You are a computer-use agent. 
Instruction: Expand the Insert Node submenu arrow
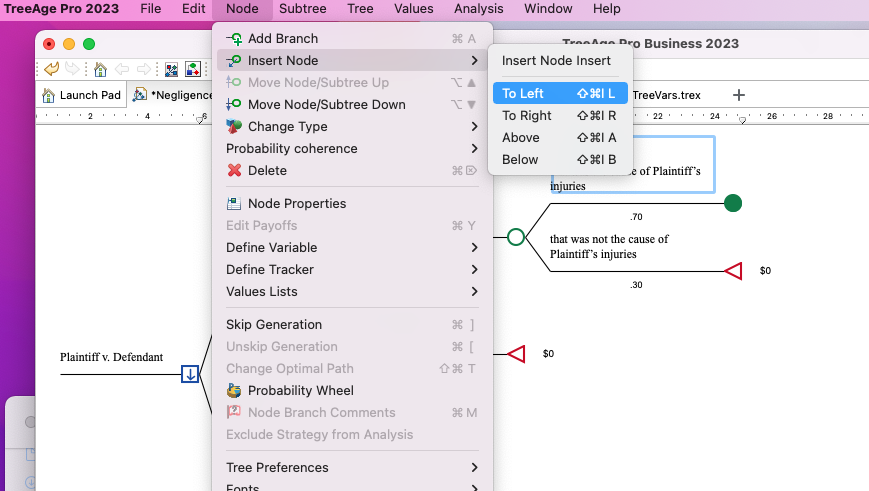[x=474, y=60]
